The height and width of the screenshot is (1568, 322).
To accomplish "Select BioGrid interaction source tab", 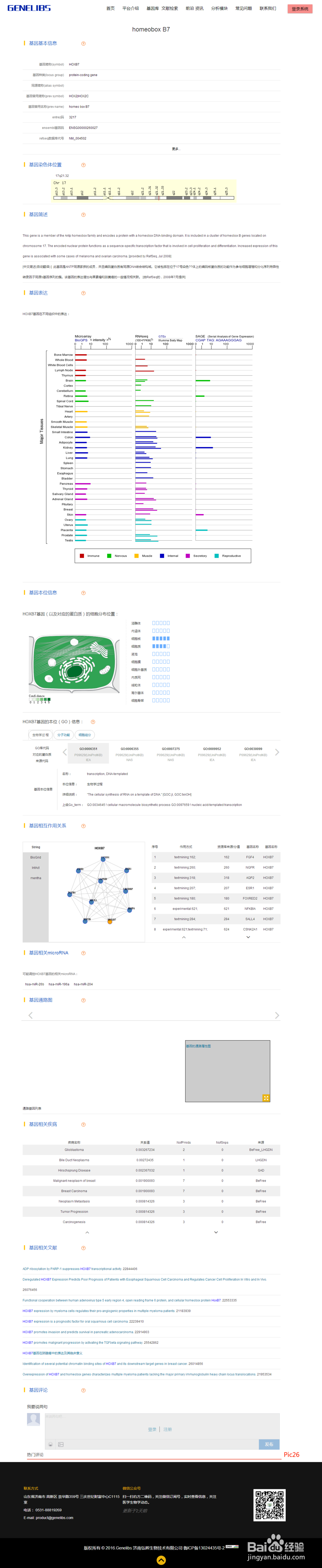I will (36, 858).
